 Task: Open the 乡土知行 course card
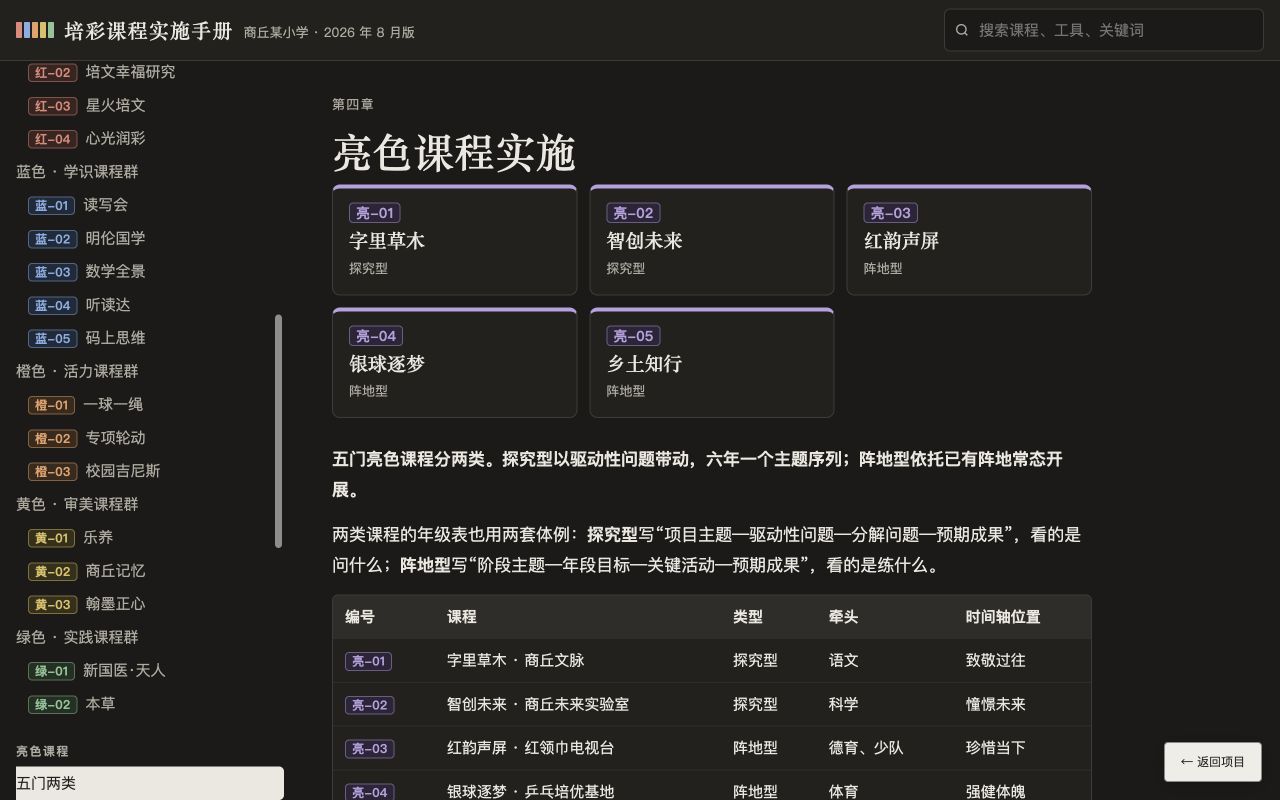coord(712,363)
